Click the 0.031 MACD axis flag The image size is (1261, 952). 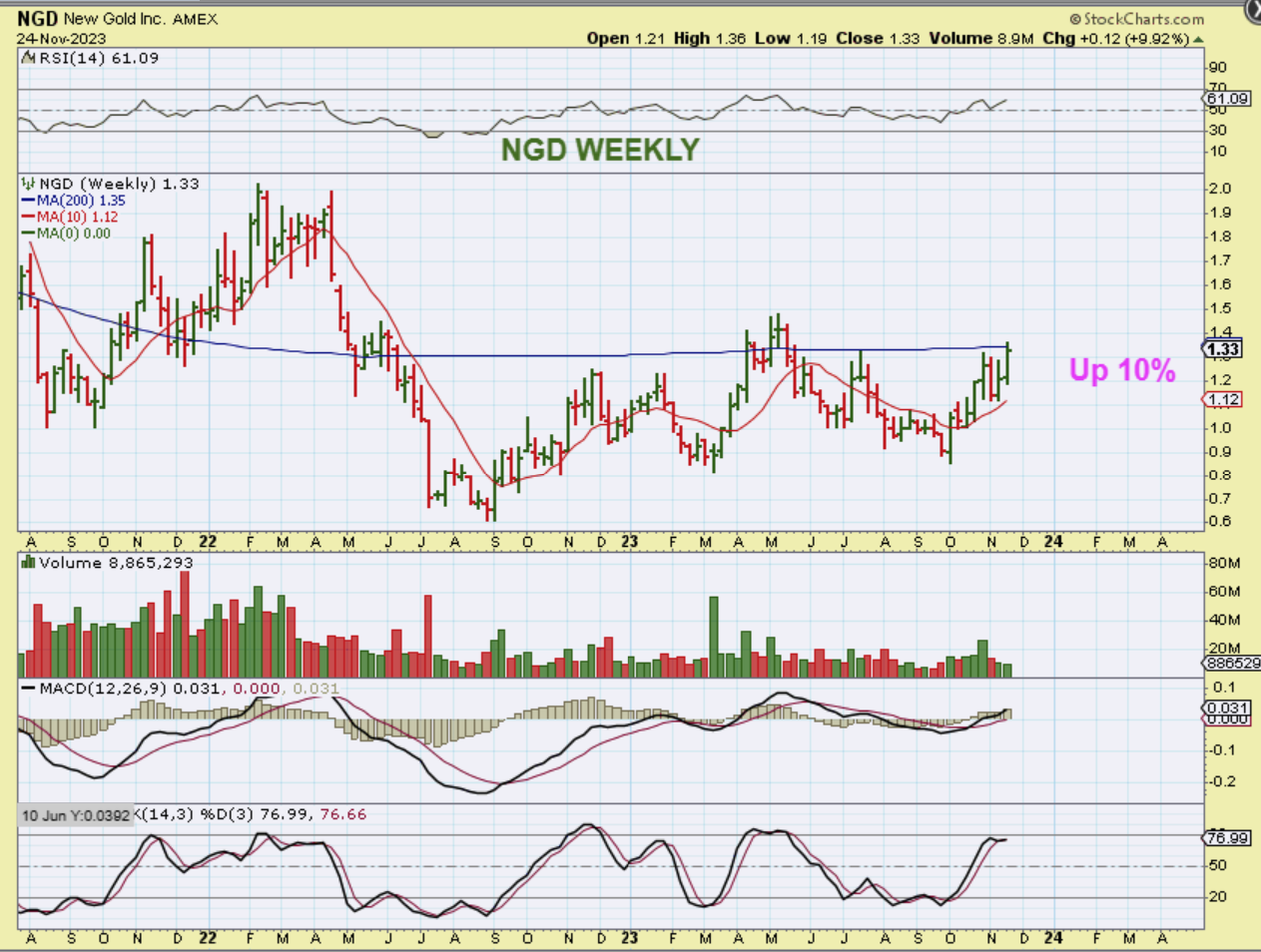click(x=1227, y=708)
